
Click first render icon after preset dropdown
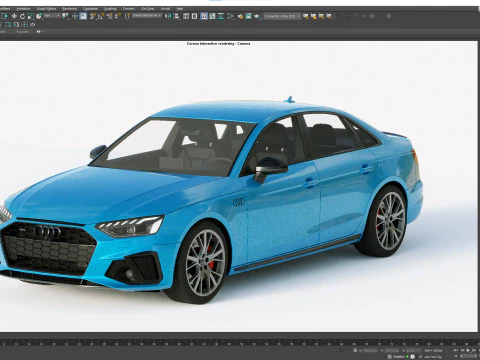306,16
